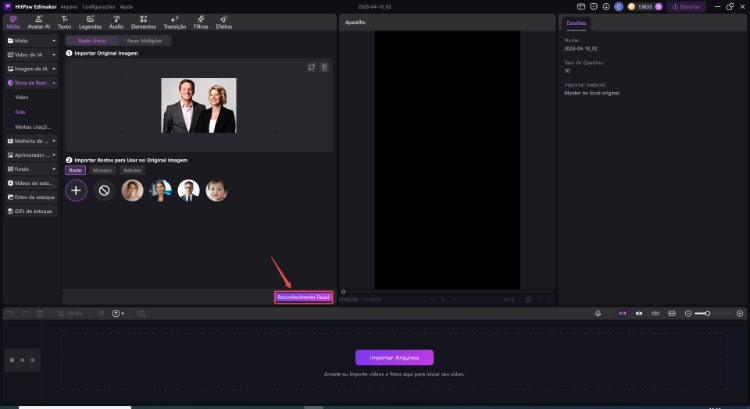Add a new face with plus button

(x=77, y=190)
